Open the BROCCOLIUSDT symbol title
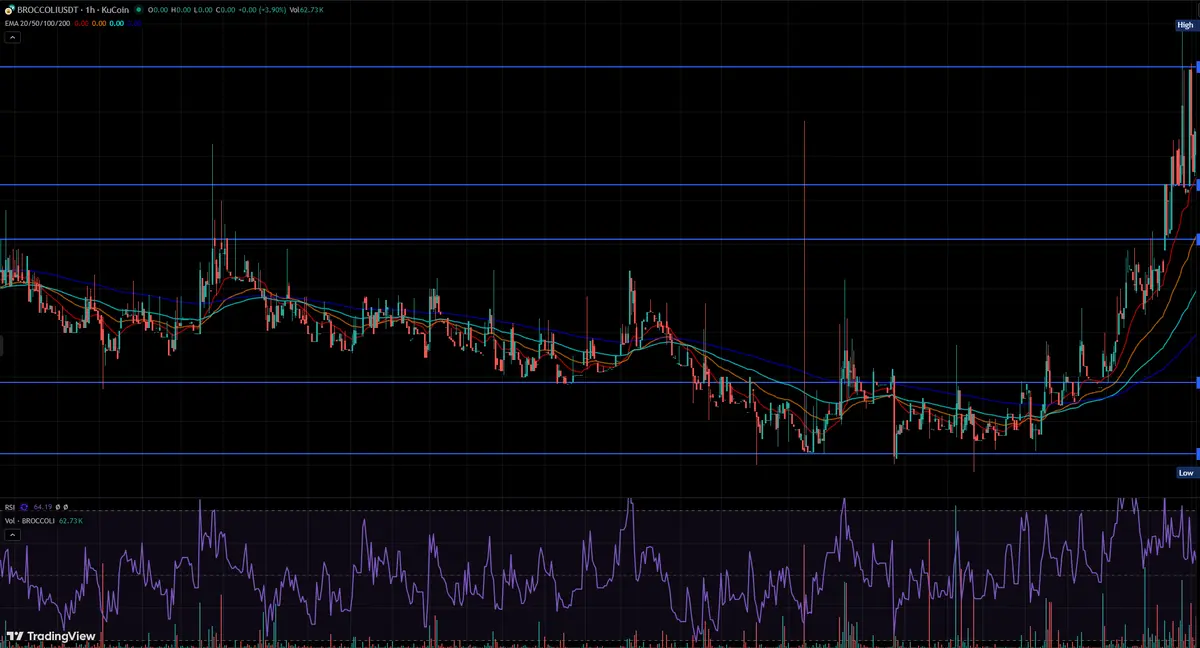Screen dimensions: 1200x648 [47, 10]
